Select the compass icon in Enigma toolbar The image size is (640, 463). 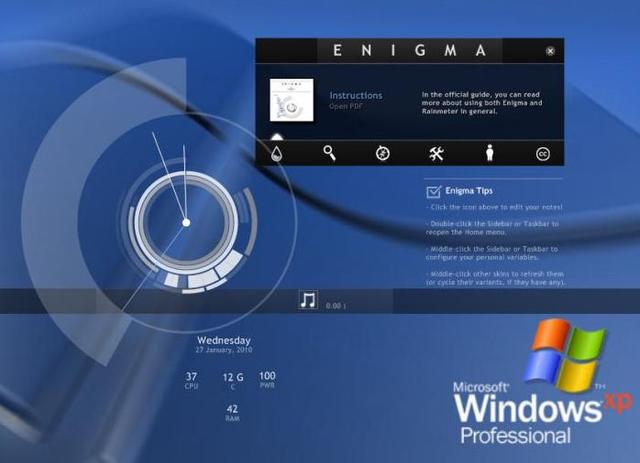pos(382,153)
